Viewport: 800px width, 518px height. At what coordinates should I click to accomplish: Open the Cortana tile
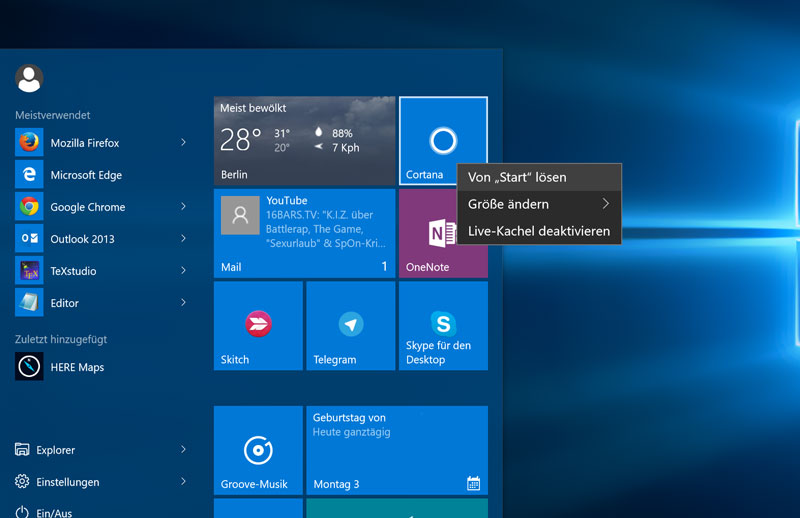coord(443,141)
